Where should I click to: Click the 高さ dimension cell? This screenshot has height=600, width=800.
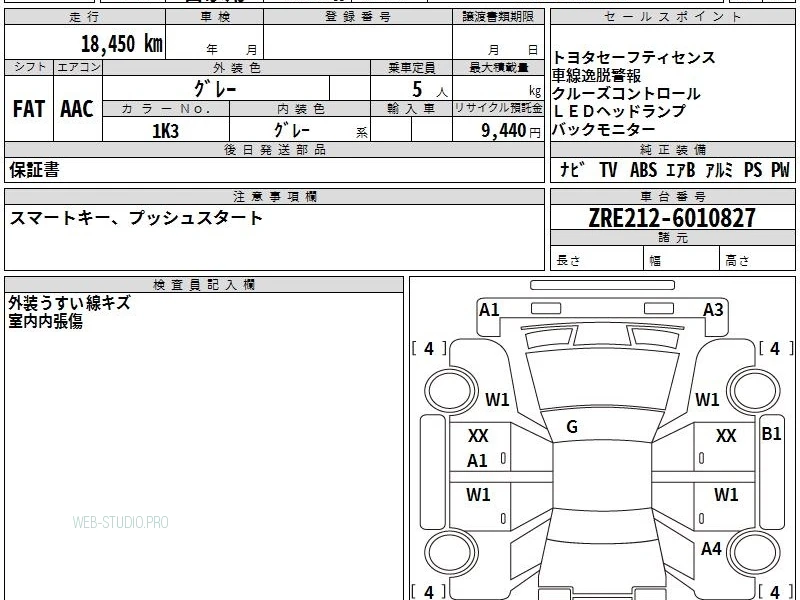pyautogui.click(x=757, y=260)
